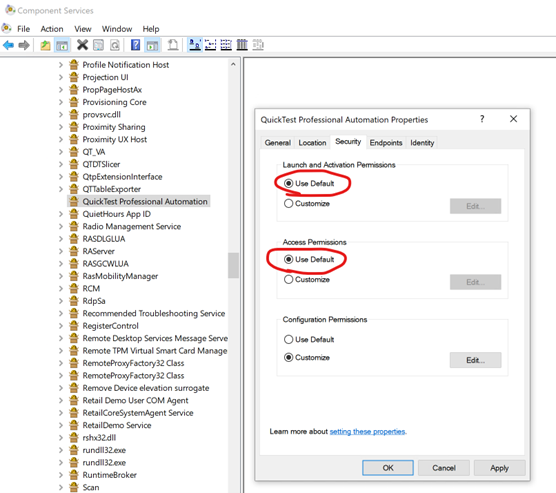Image resolution: width=556 pixels, height=493 pixels.
Task: Select Use Default under Configuration Permissions
Action: (x=288, y=339)
